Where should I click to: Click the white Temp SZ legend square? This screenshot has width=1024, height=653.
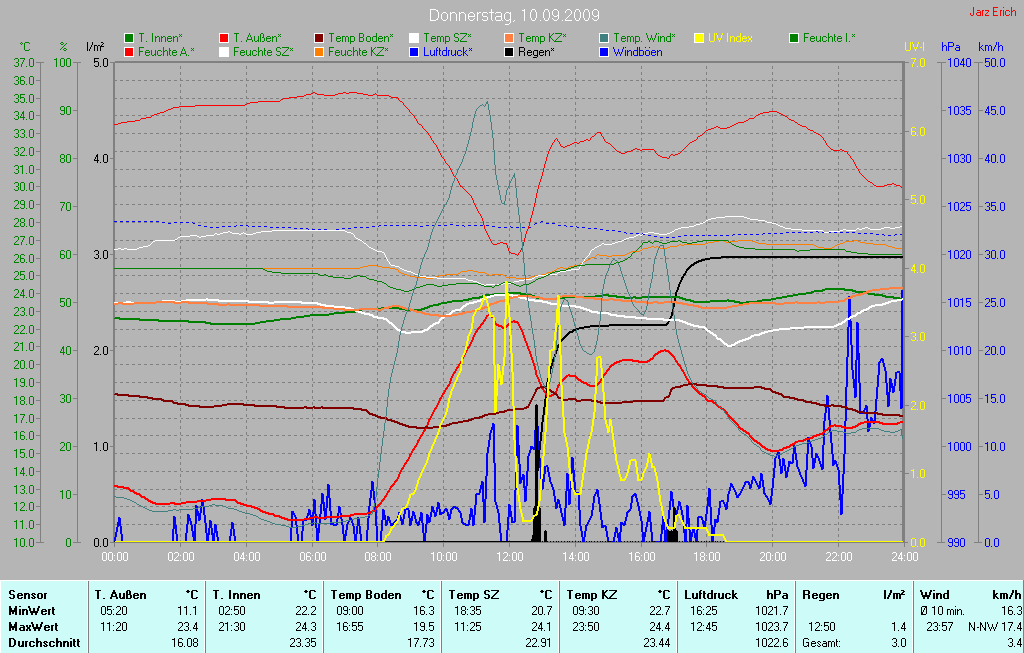pyautogui.click(x=414, y=38)
